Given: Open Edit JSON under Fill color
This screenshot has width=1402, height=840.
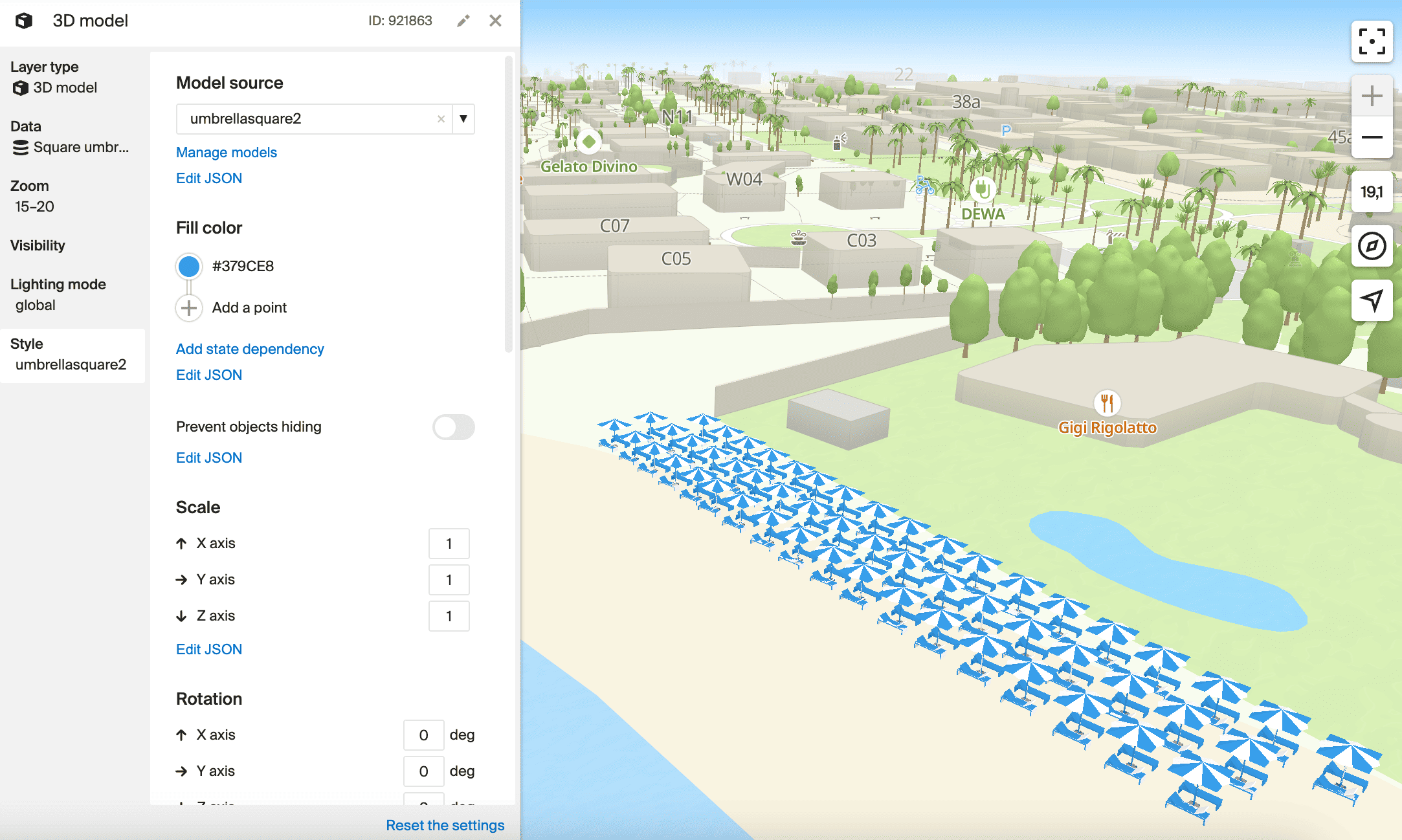Looking at the screenshot, I should pyautogui.click(x=208, y=375).
